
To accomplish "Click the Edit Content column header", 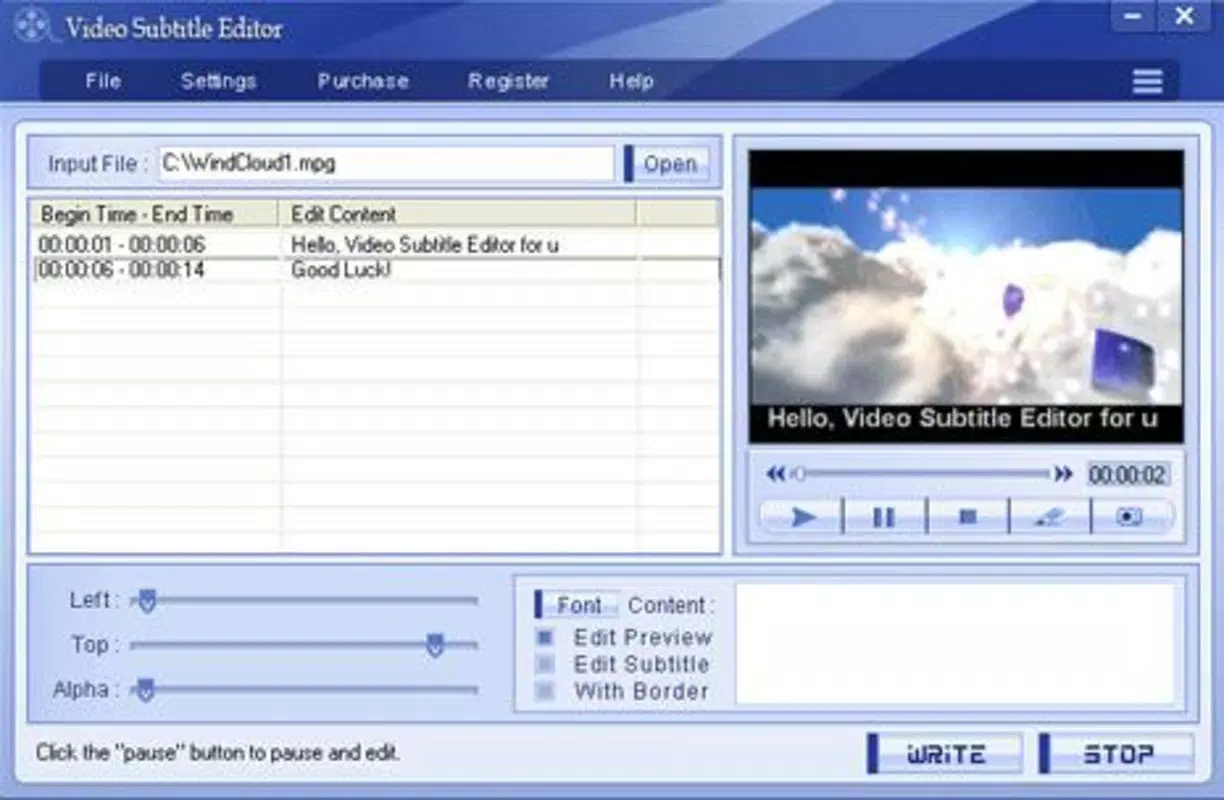I will tap(458, 214).
